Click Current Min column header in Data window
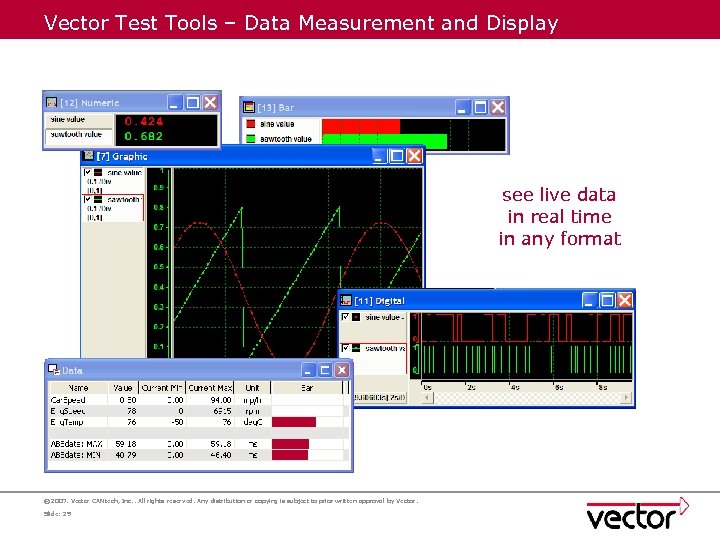Screen dimensions: 720x540 162,388
